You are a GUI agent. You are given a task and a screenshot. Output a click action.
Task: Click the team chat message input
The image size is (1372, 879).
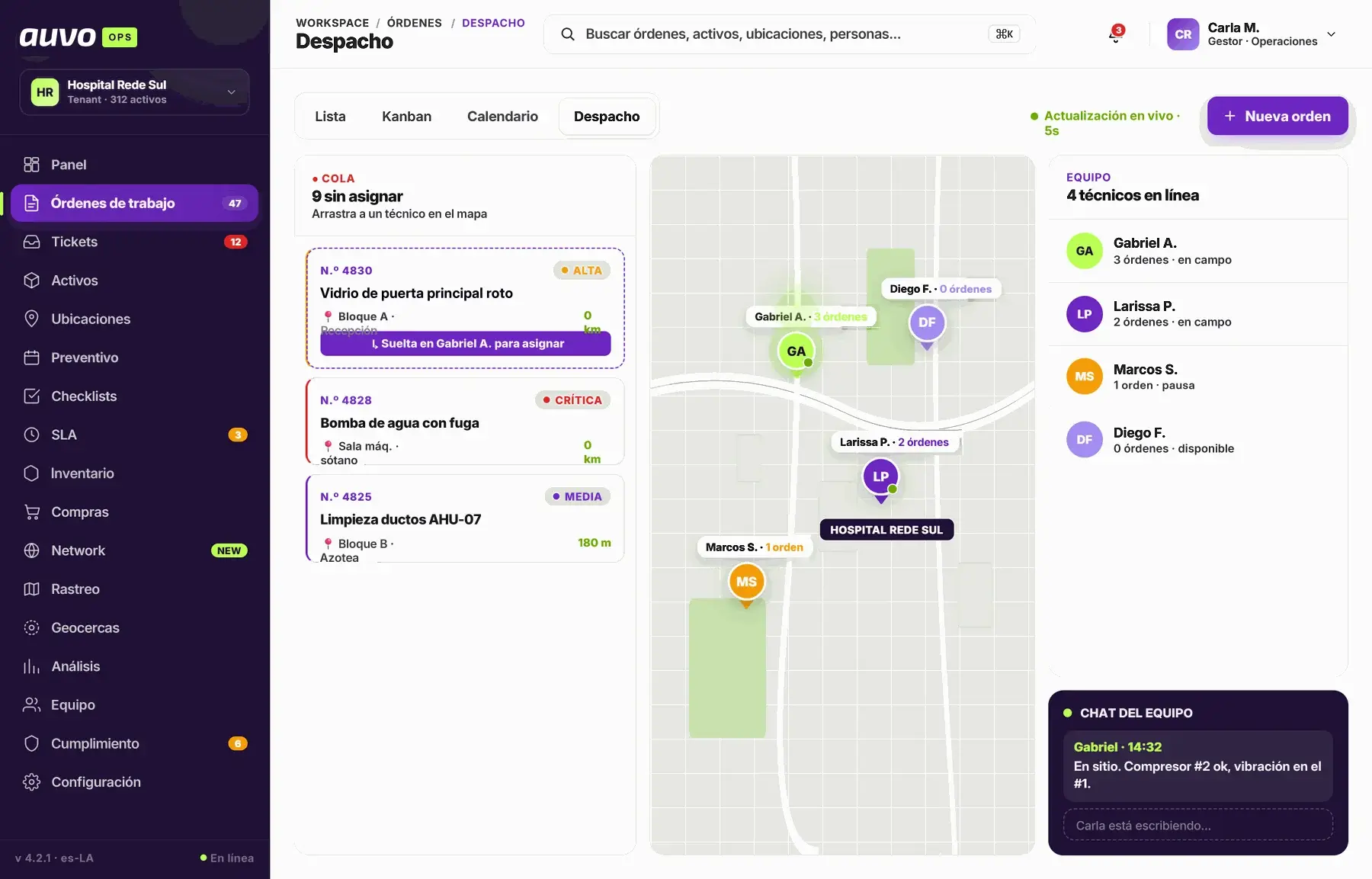coord(1198,826)
